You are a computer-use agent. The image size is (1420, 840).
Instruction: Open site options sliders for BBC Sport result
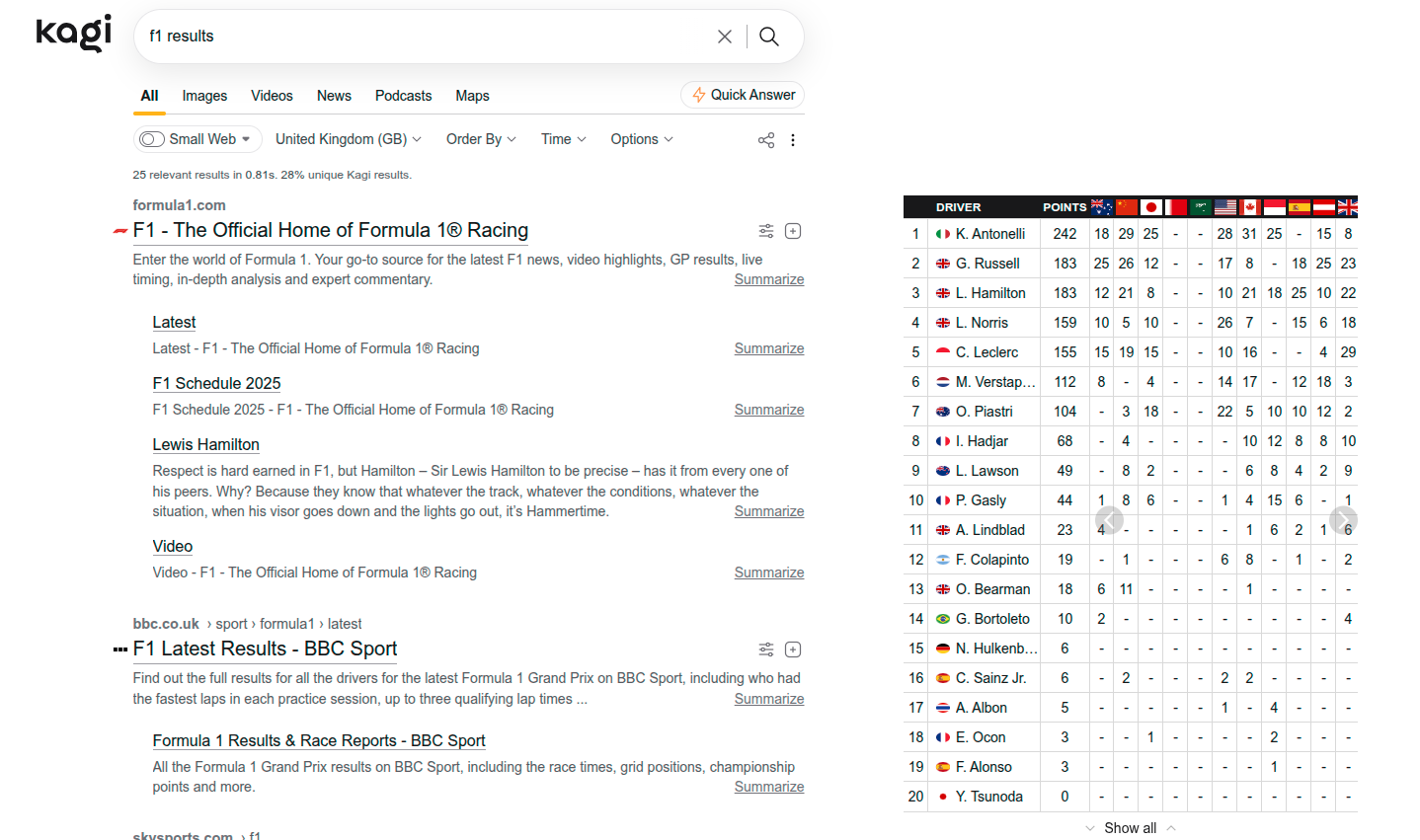tap(766, 649)
